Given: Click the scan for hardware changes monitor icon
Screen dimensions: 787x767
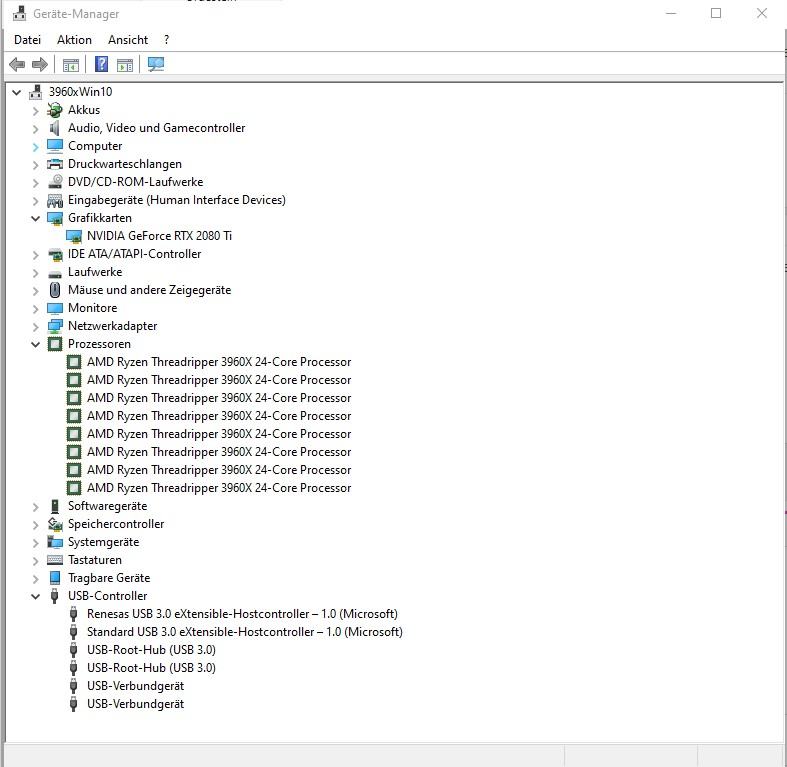Looking at the screenshot, I should (156, 64).
